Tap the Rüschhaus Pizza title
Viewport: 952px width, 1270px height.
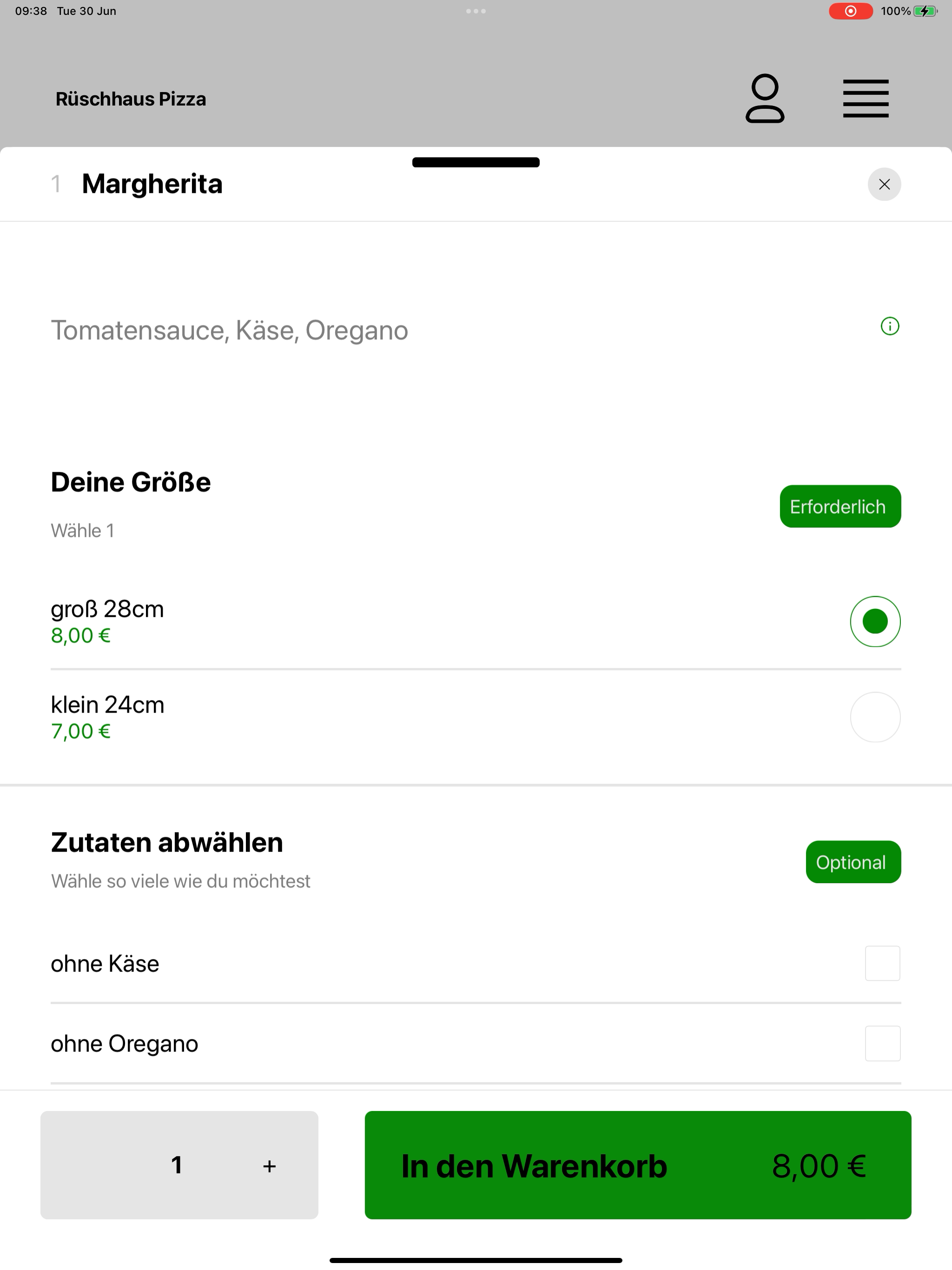point(131,99)
